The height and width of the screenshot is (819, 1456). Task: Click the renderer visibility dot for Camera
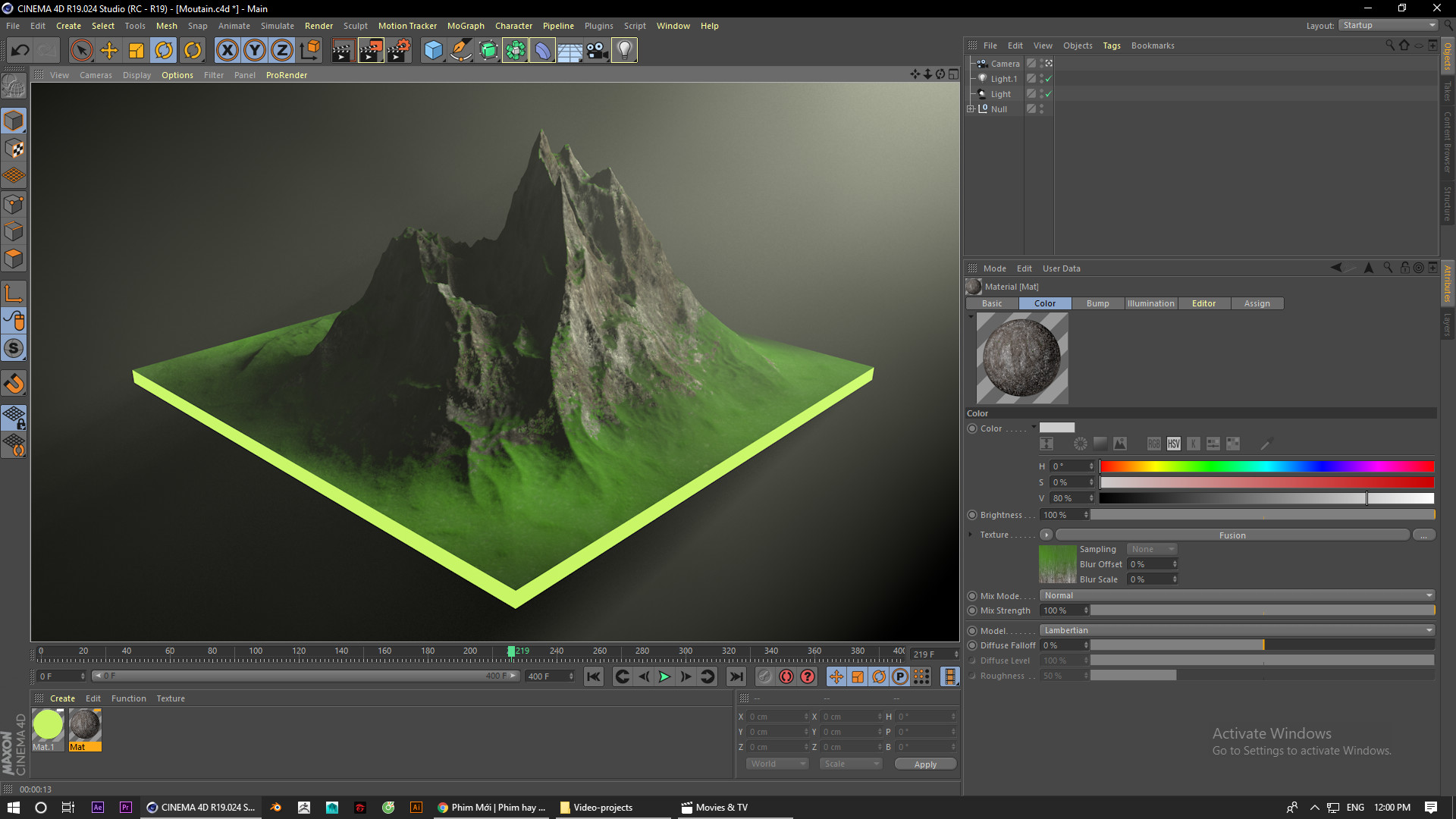click(1040, 67)
